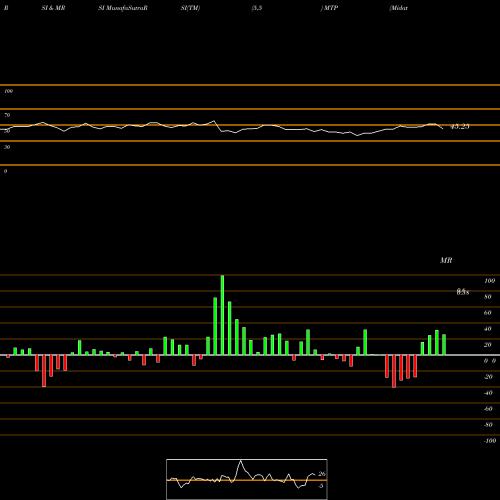The image size is (500, 500).
Task: Click the MR axis label 100
Action: click(x=489, y=281)
